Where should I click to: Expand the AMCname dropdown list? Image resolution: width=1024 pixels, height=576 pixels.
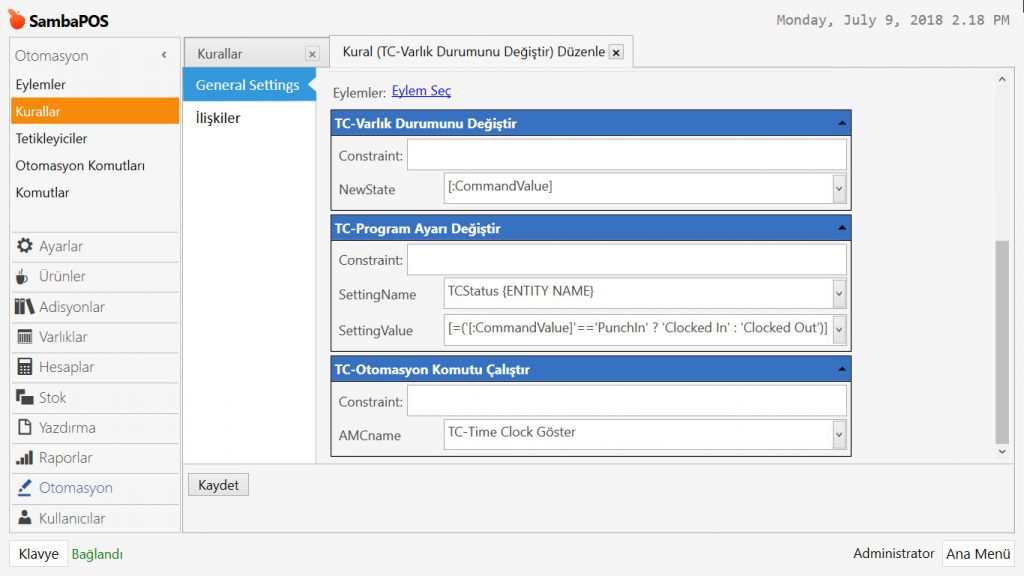[839, 435]
